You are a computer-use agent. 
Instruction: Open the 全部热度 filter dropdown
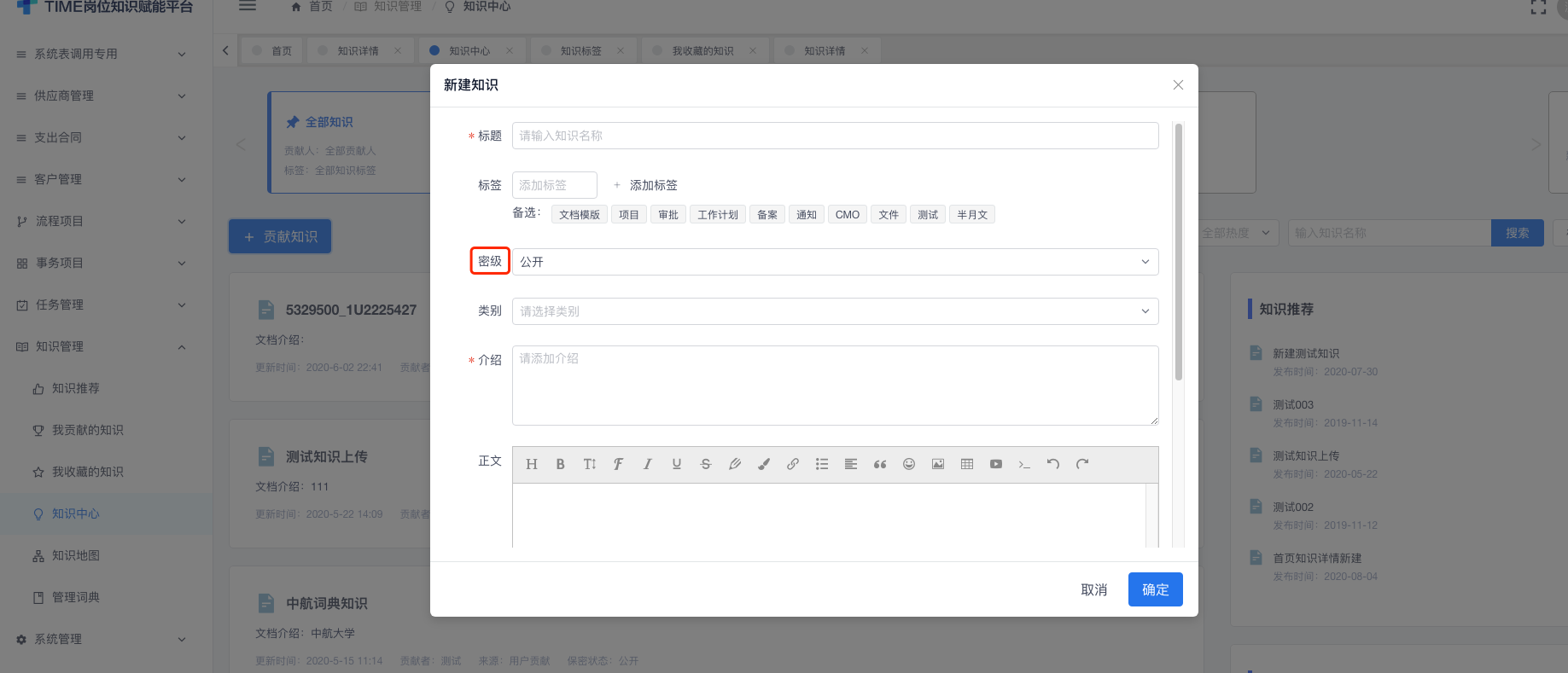(x=1238, y=233)
